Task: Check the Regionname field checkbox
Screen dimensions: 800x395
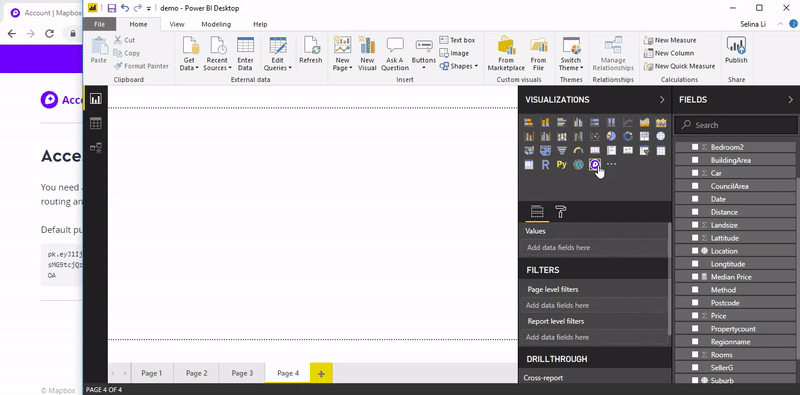Action: 695,342
